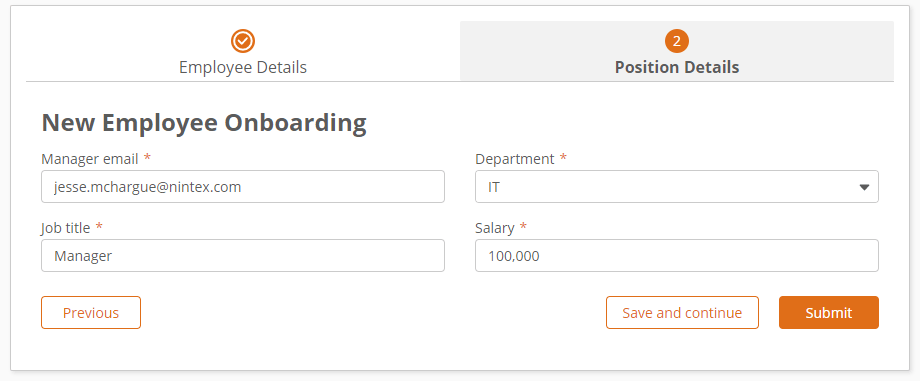Click the orange number 2 step circle
The height and width of the screenshot is (381, 920).
click(677, 41)
